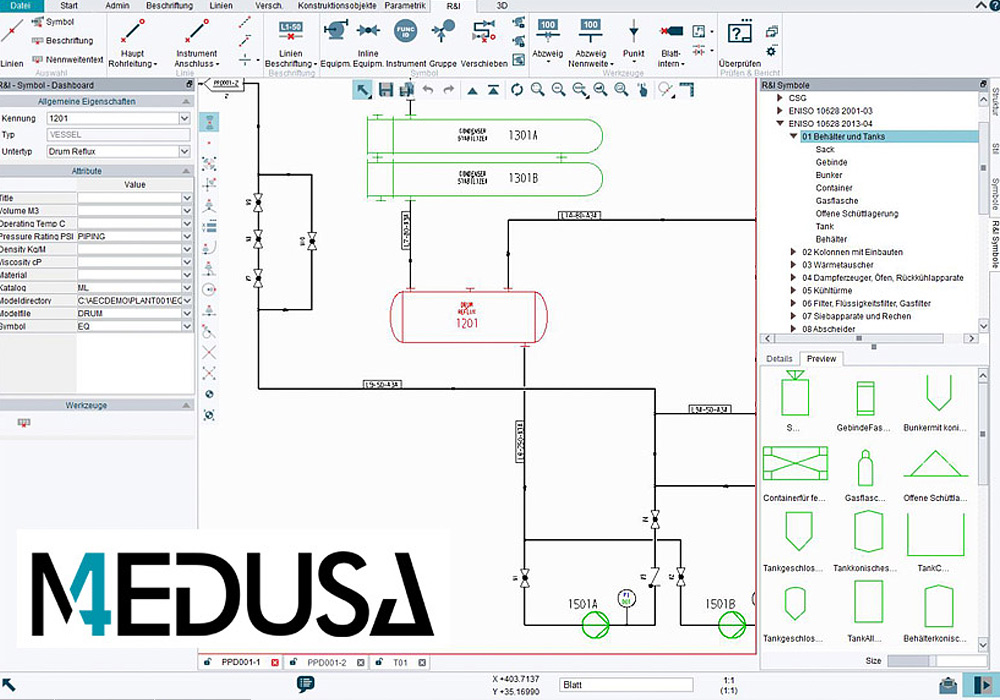
Task: Switch to the Parametrik ribbon tab
Action: point(405,5)
